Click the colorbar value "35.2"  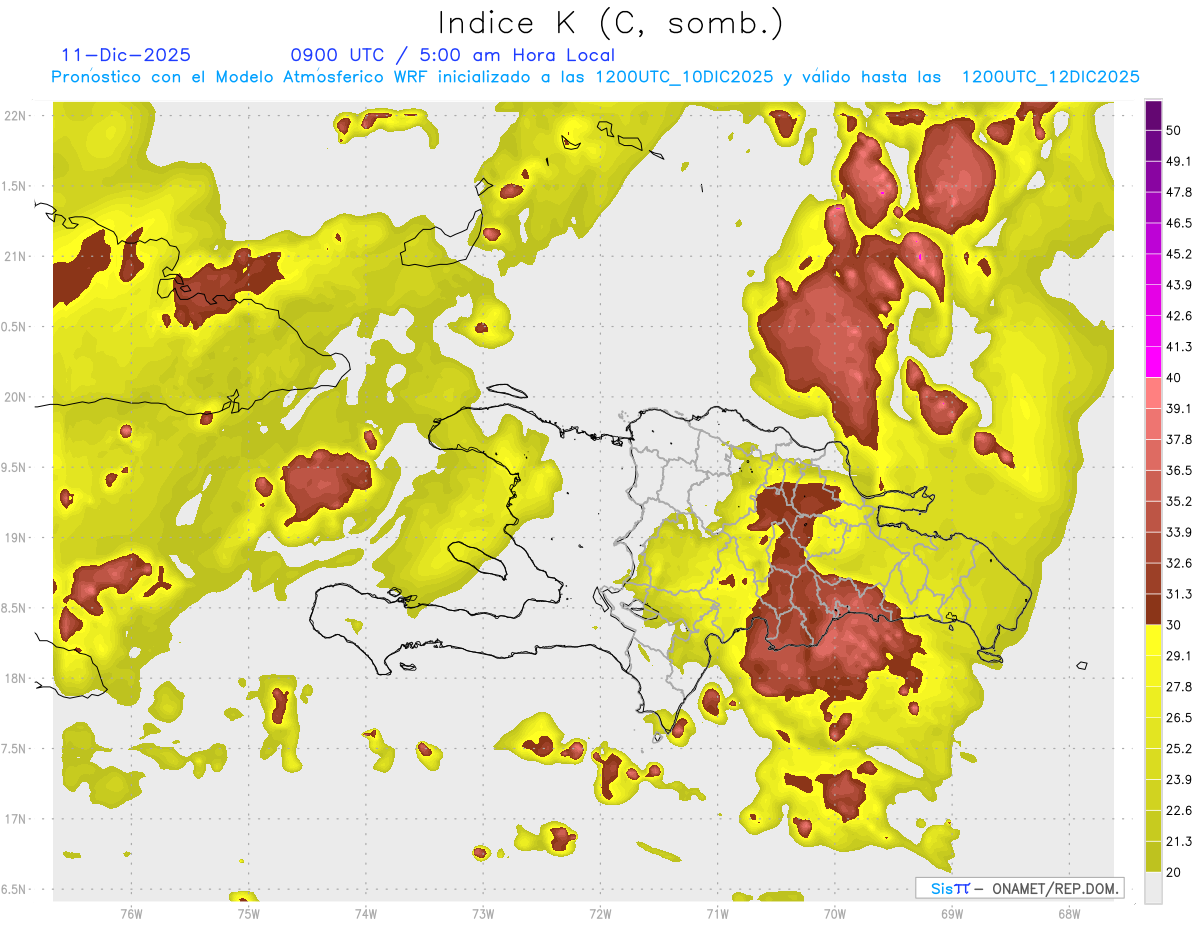tap(1179, 501)
